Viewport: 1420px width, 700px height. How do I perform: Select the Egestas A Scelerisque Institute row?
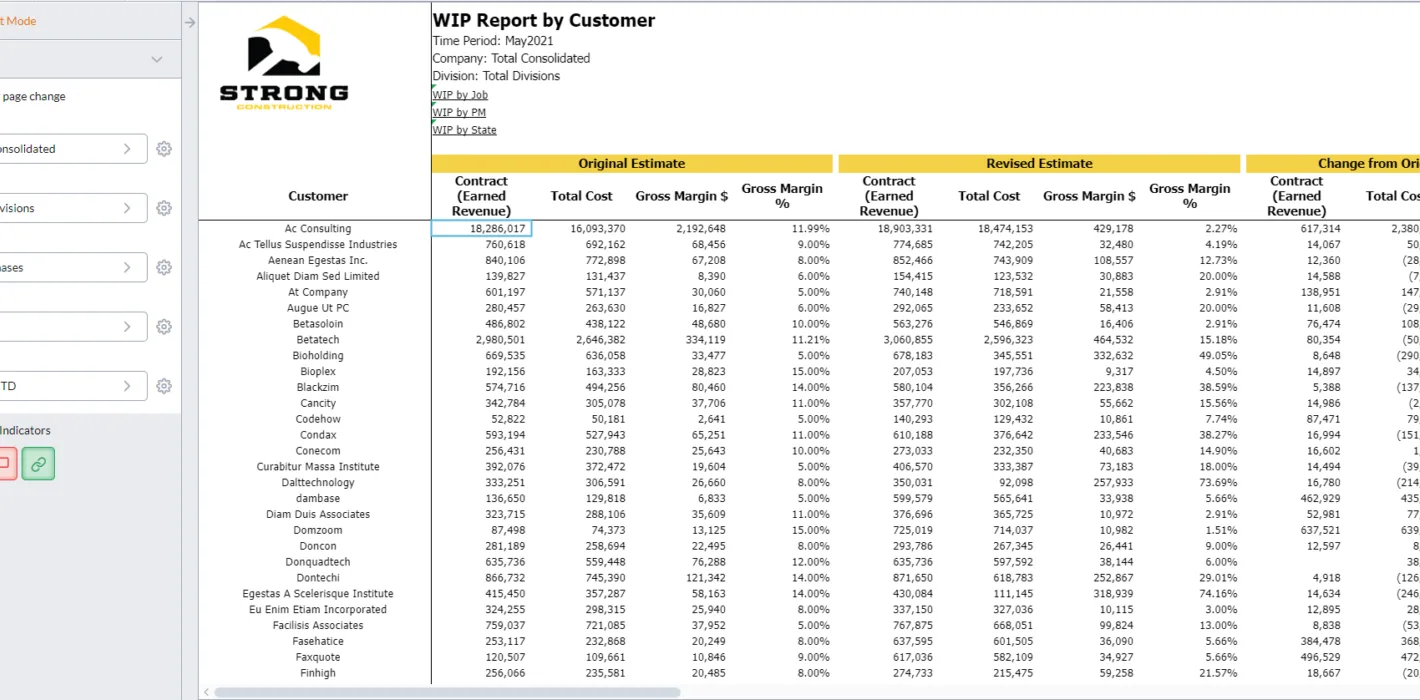318,594
